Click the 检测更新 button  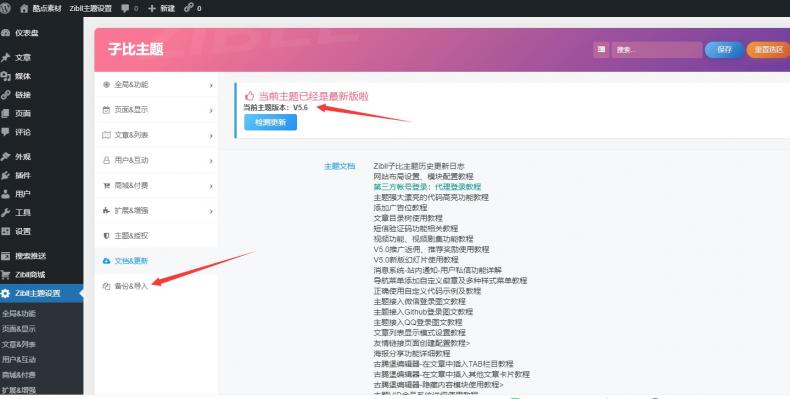pyautogui.click(x=271, y=122)
